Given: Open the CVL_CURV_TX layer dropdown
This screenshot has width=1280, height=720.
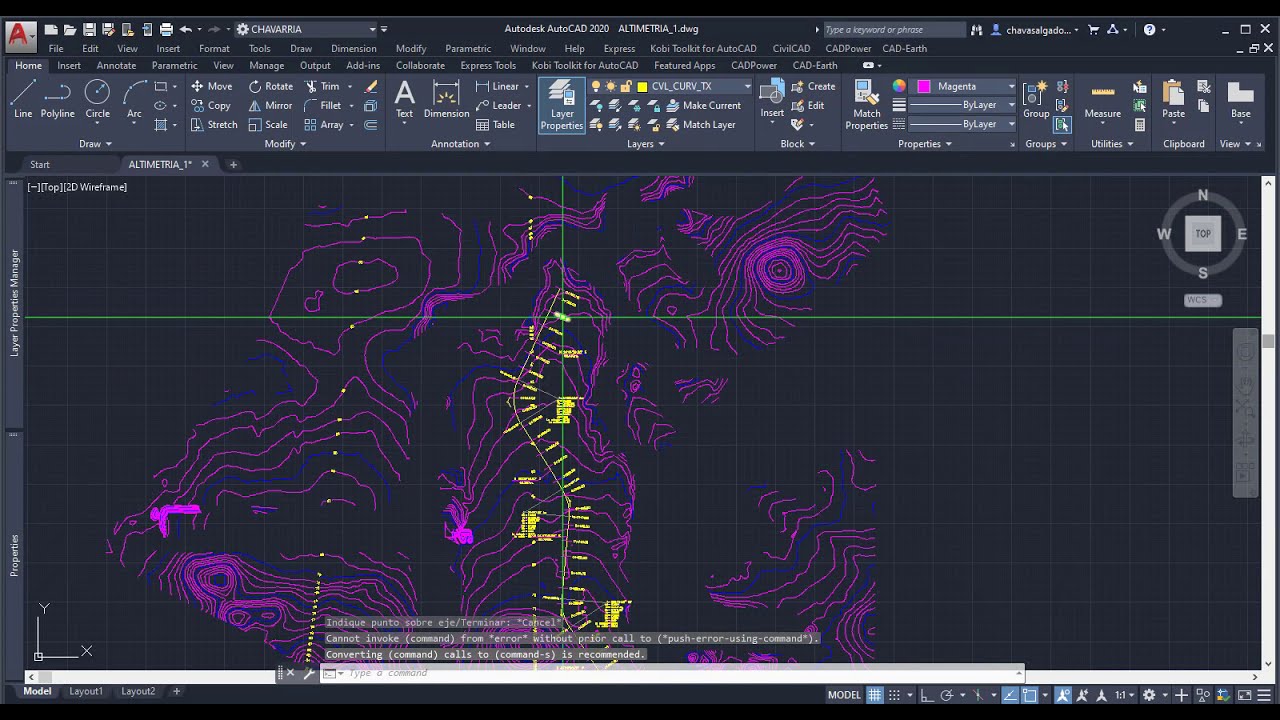Looking at the screenshot, I should click(x=746, y=87).
